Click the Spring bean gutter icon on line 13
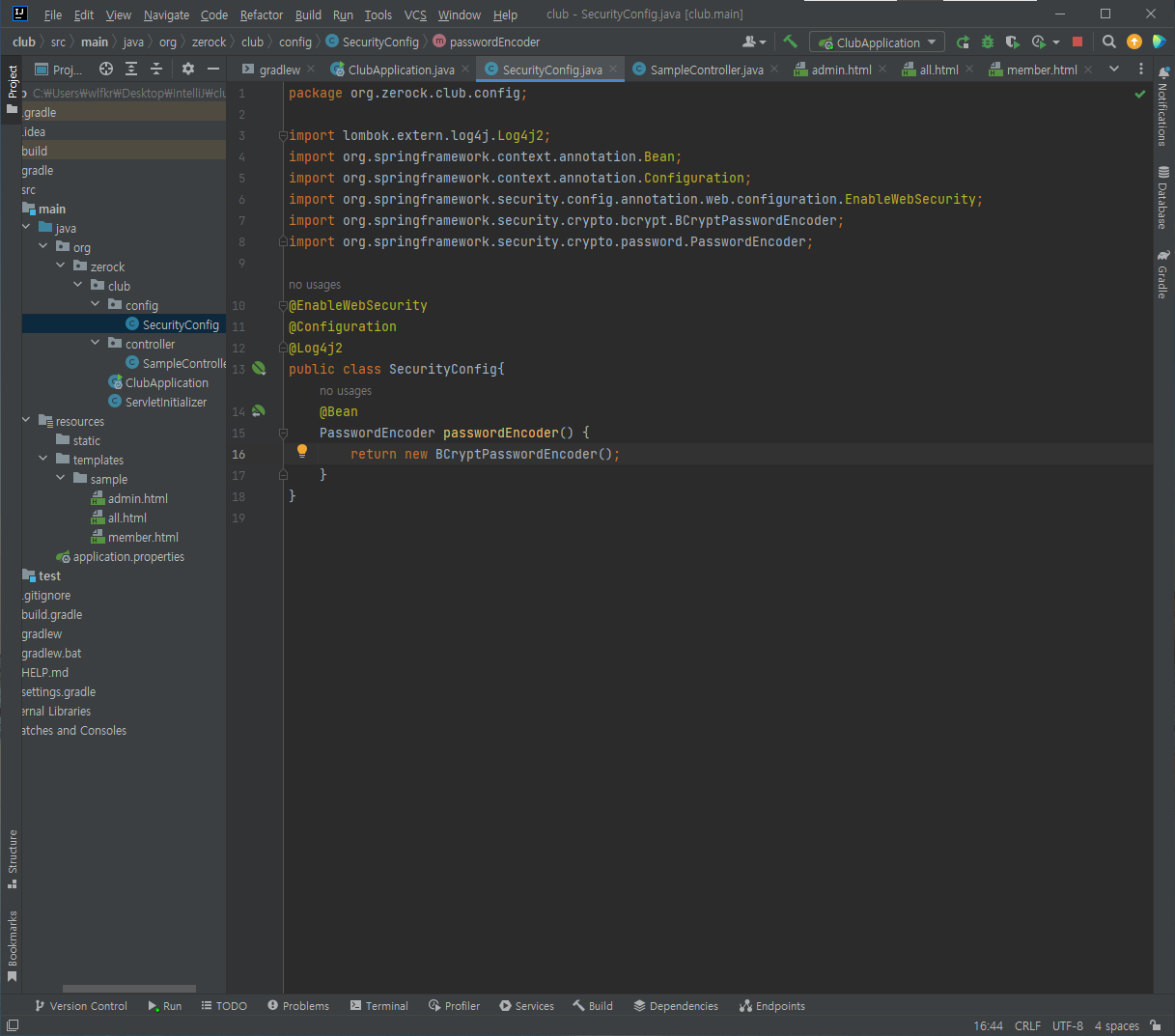The image size is (1175, 1036). click(259, 368)
